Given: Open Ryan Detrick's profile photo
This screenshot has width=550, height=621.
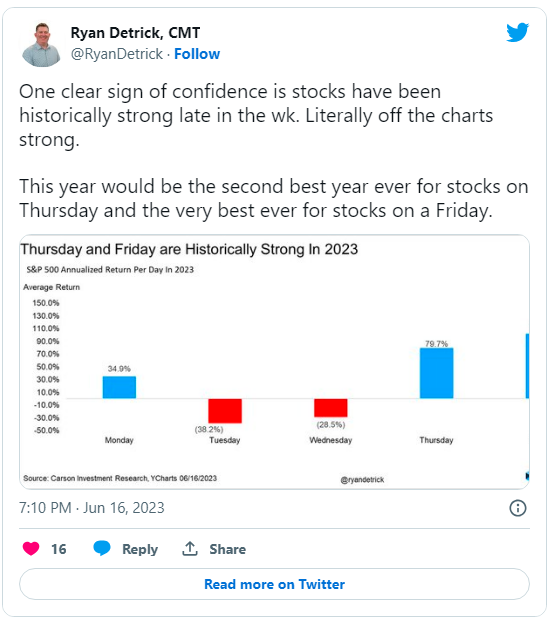Looking at the screenshot, I should pos(41,44).
